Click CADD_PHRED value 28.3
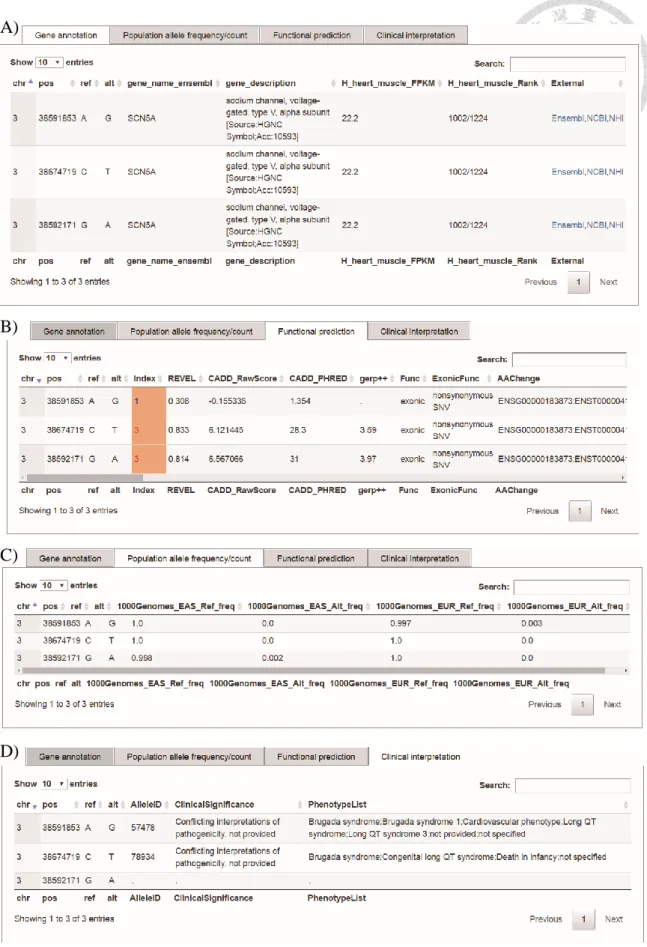647x947 pixels. pos(298,430)
